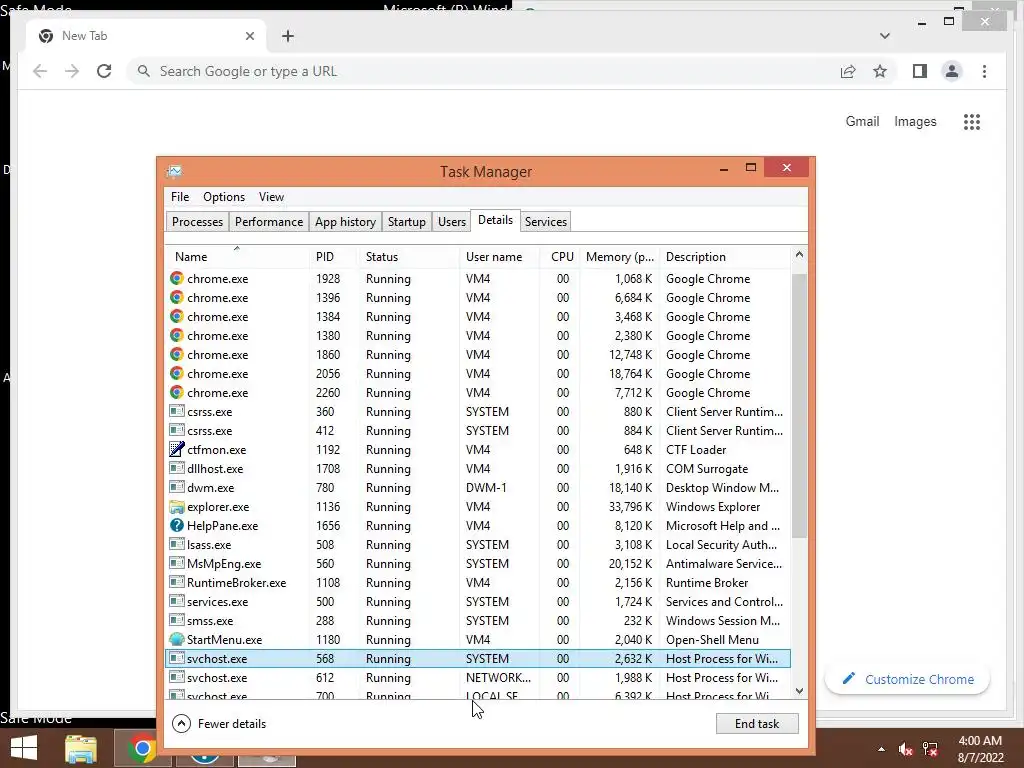
Task: Click the Chrome address bar
Action: [483, 71]
